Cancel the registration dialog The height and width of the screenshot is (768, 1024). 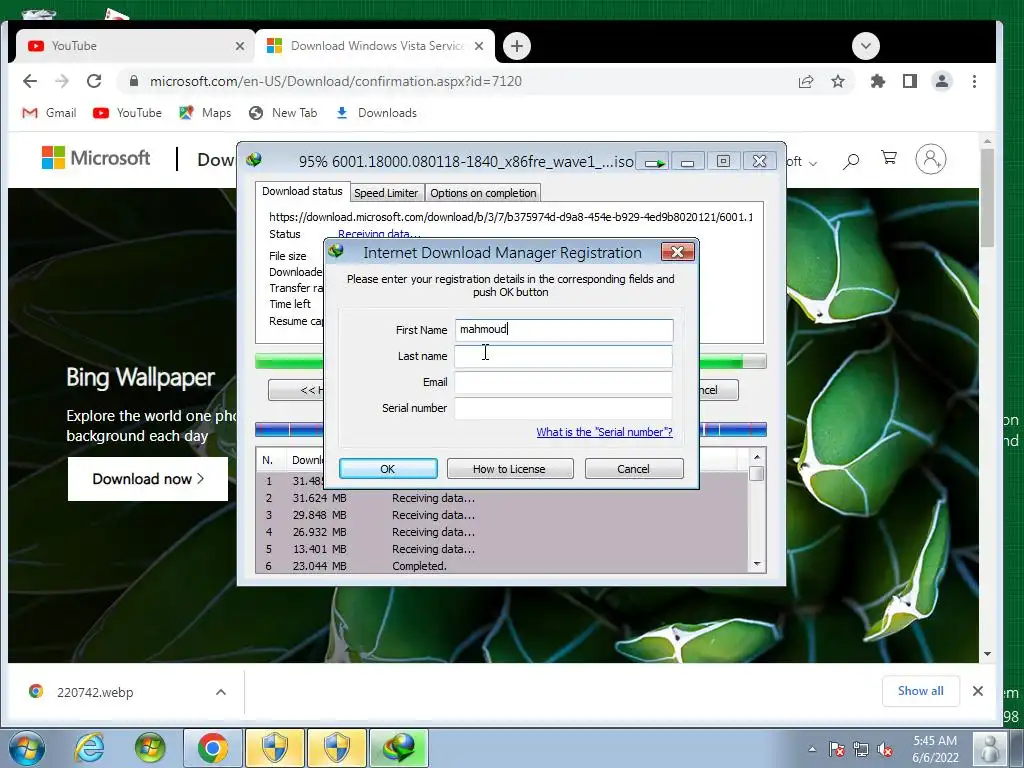(x=633, y=468)
